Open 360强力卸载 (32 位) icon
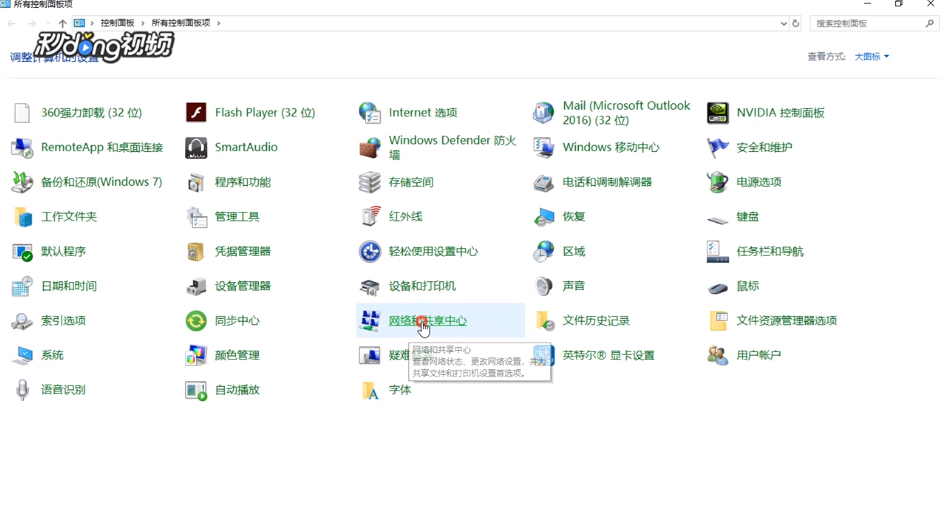The height and width of the screenshot is (521, 943). [22, 113]
